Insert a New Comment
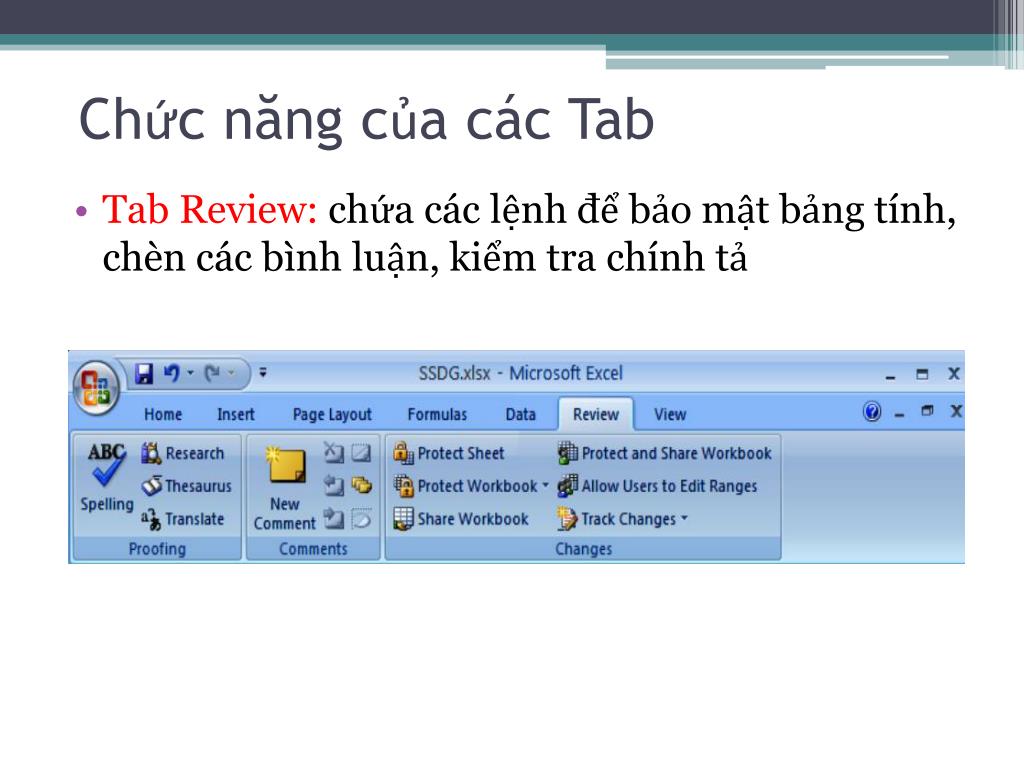This screenshot has width=1024, height=768. point(285,487)
